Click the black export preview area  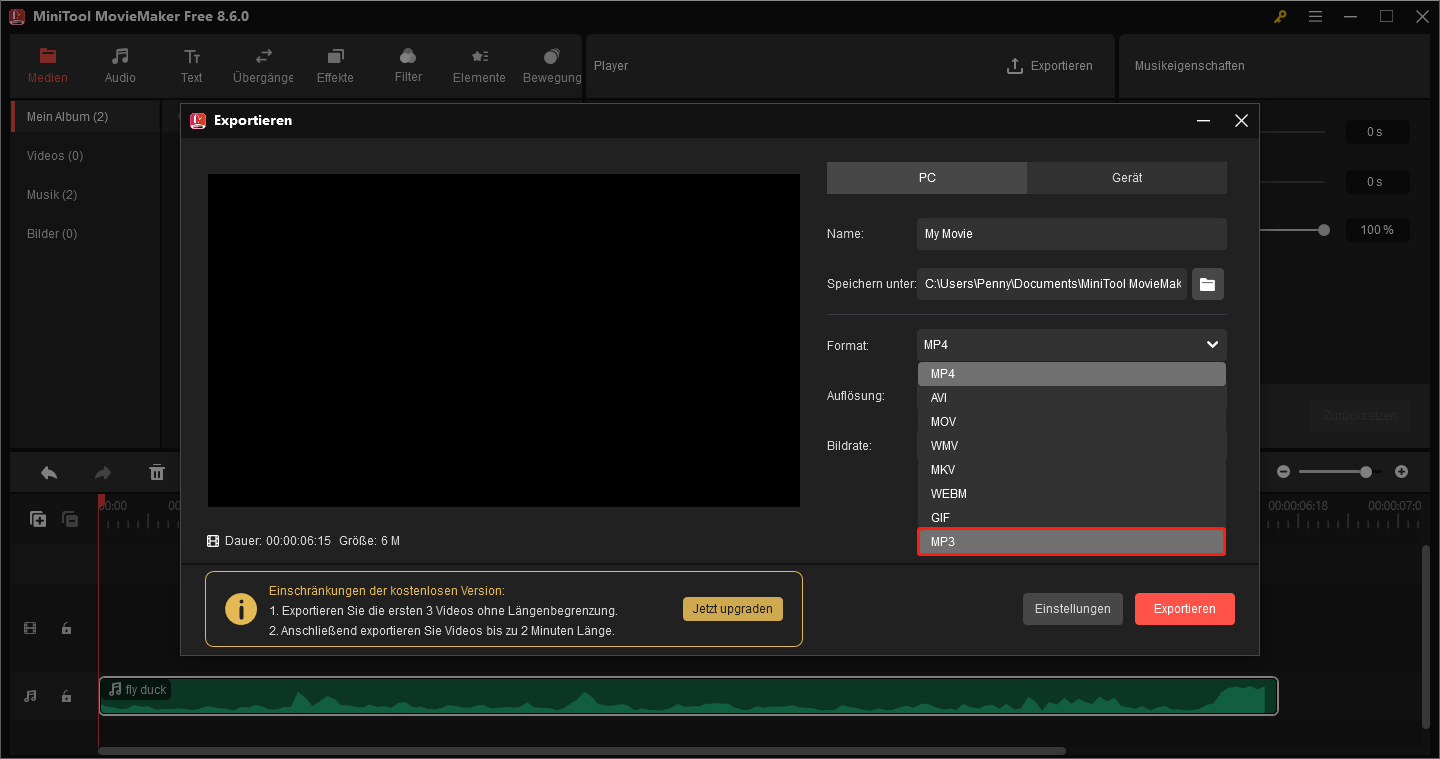click(x=504, y=340)
